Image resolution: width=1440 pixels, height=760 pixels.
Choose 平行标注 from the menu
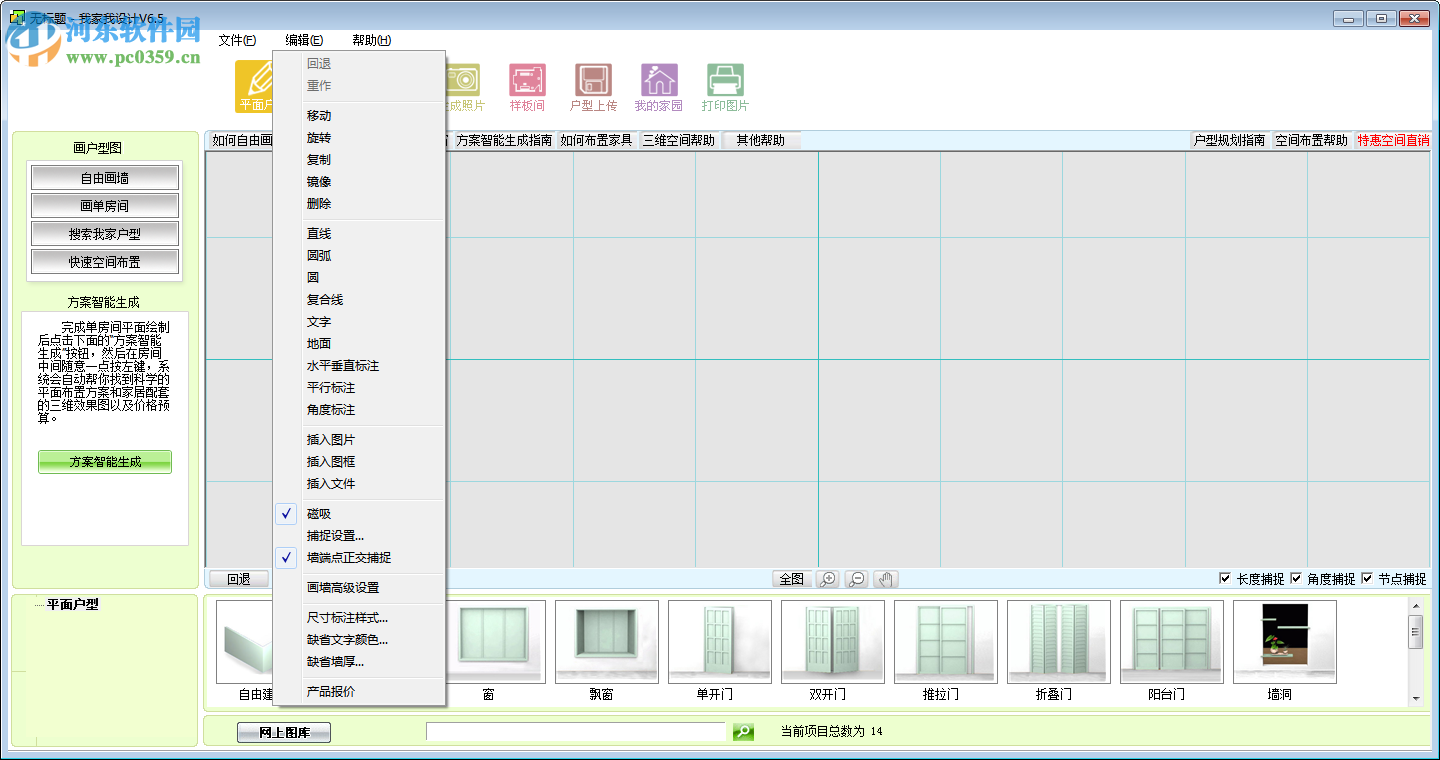click(360, 388)
